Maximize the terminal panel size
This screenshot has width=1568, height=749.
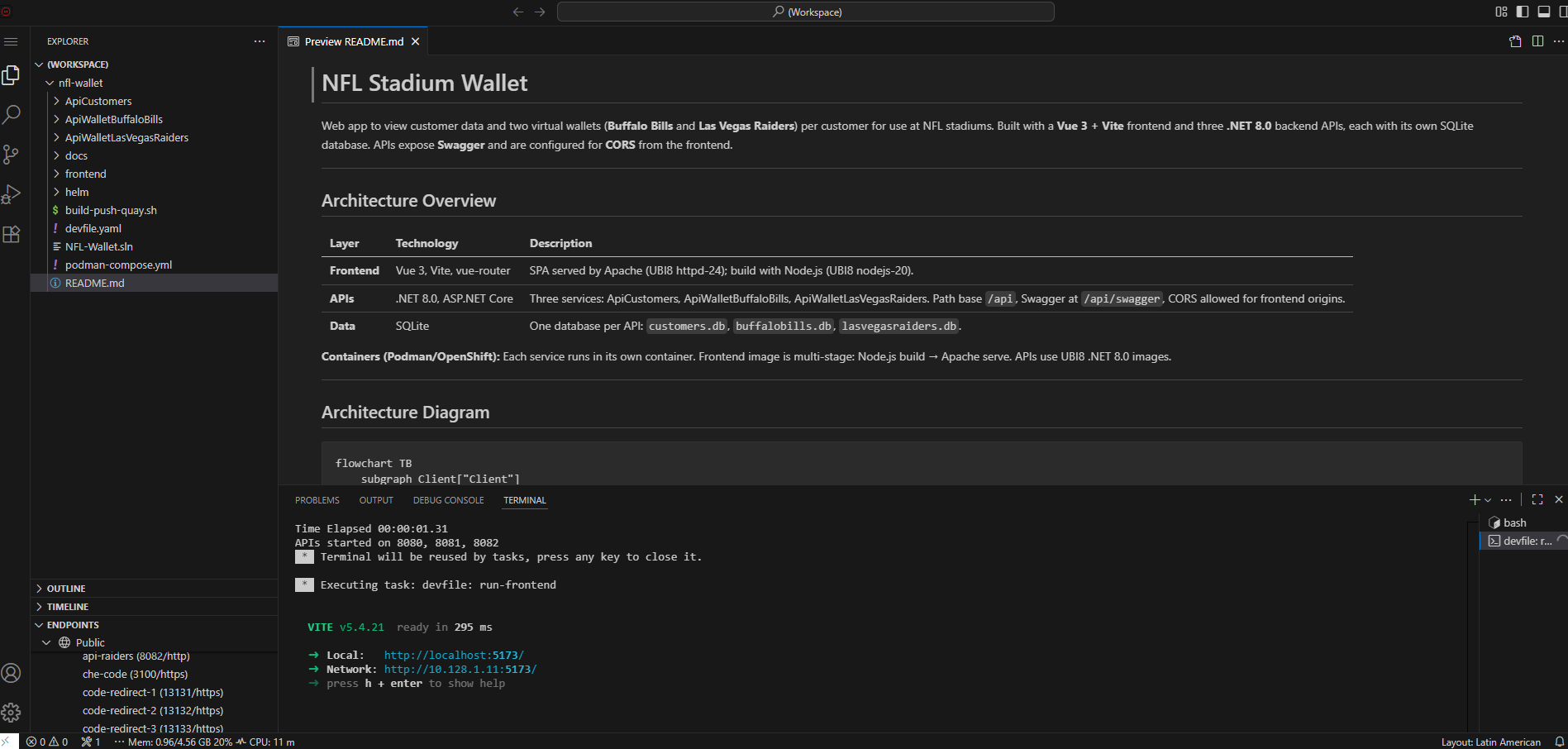[1537, 499]
